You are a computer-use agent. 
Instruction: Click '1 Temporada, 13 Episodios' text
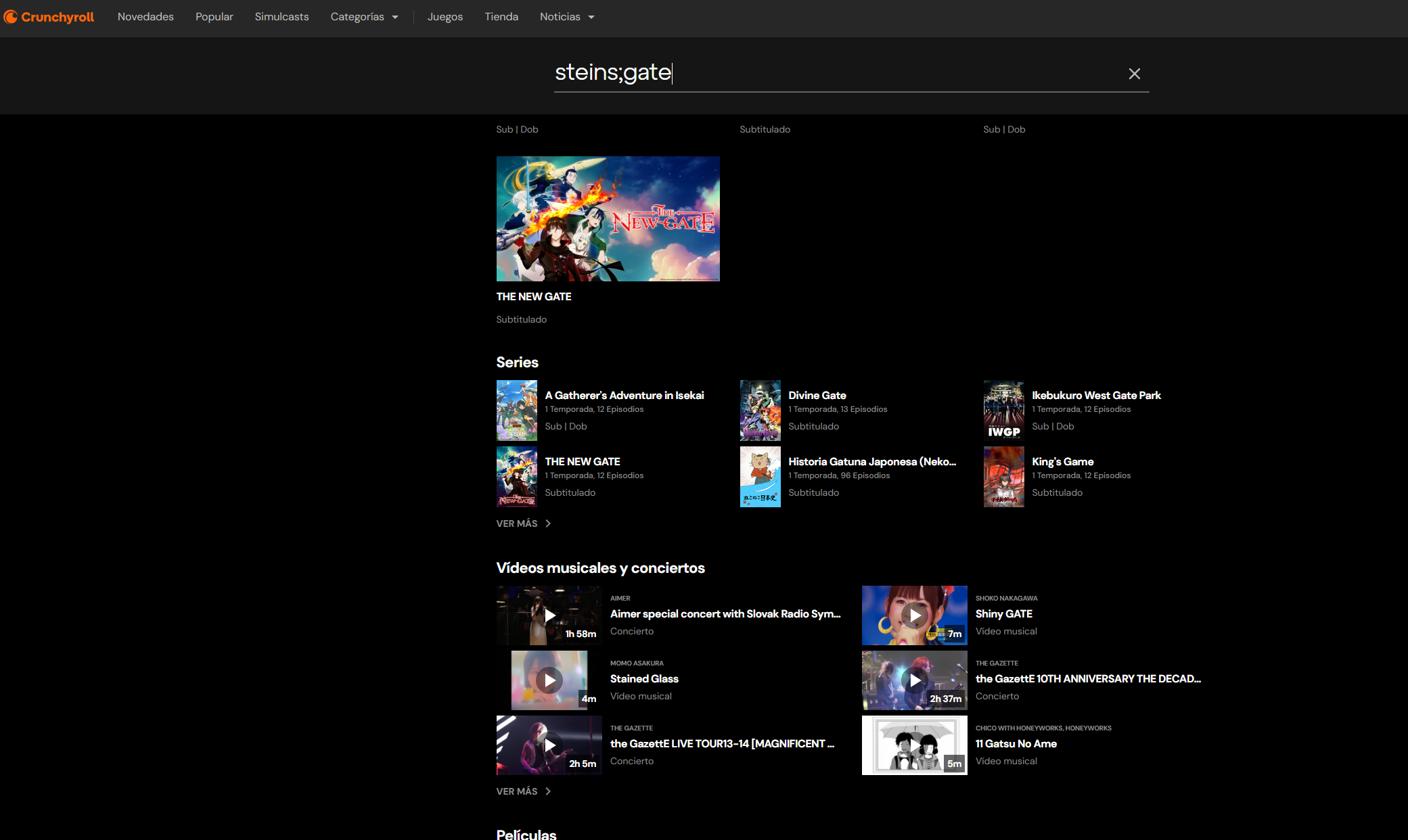pos(838,410)
